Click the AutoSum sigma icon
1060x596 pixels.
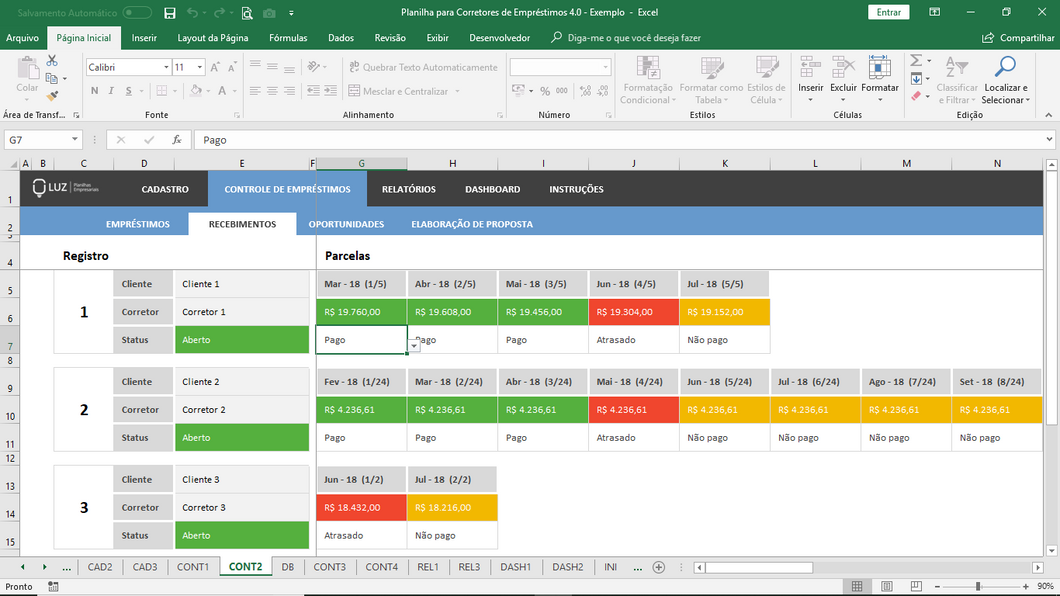click(x=916, y=61)
